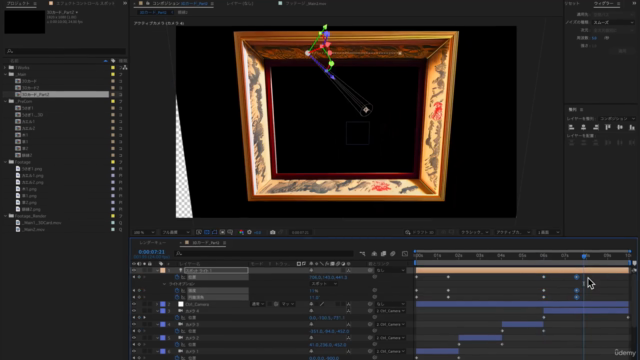Image resolution: width=640 pixels, height=360 pixels.
Task: Open the スポット light type dropdown
Action: tap(324, 284)
